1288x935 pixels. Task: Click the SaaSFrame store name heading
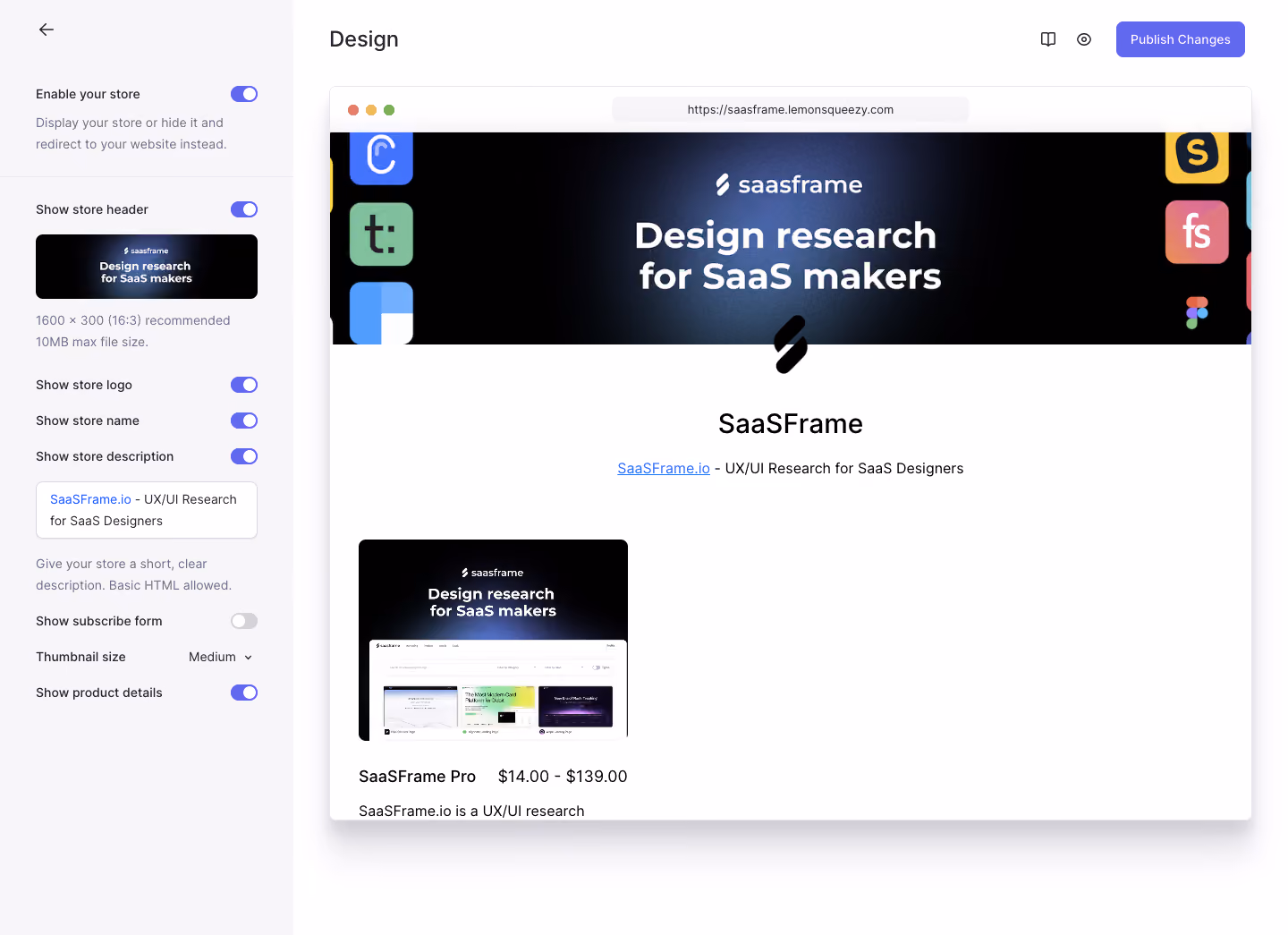pos(791,423)
